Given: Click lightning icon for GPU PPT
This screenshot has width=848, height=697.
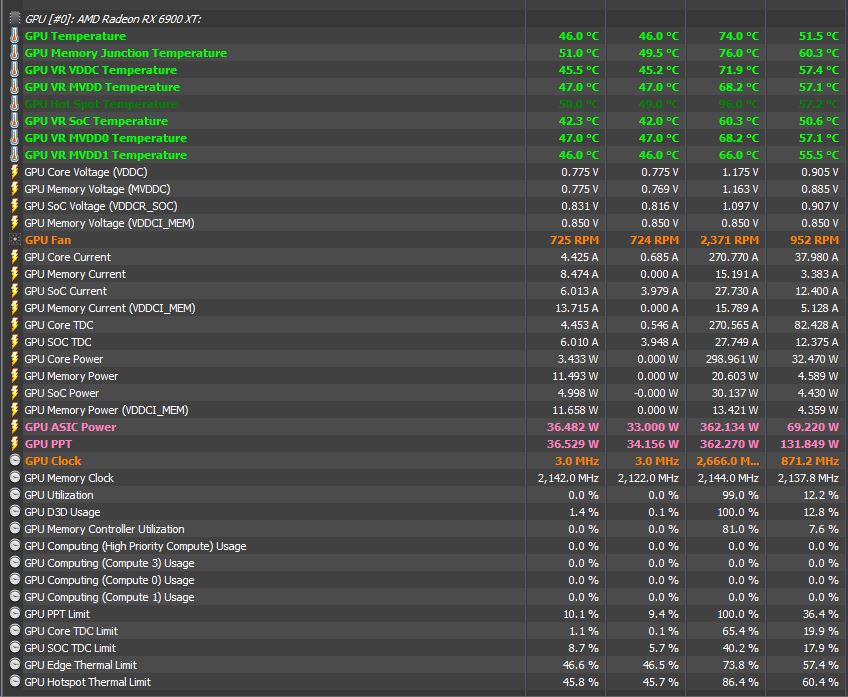Looking at the screenshot, I should 15,444.
